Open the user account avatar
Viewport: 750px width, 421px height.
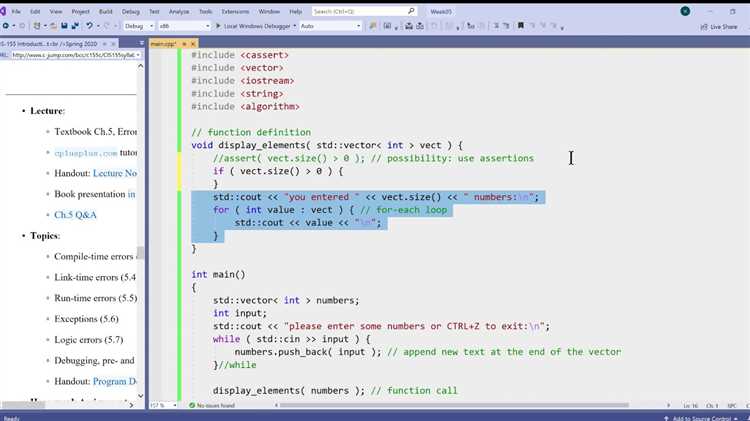685,11
